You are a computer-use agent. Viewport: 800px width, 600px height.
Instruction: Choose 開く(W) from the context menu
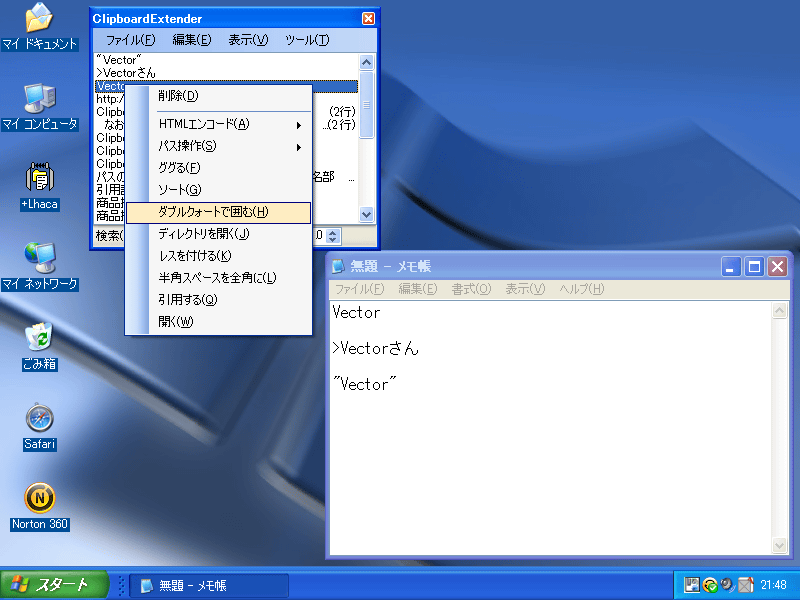click(218, 322)
